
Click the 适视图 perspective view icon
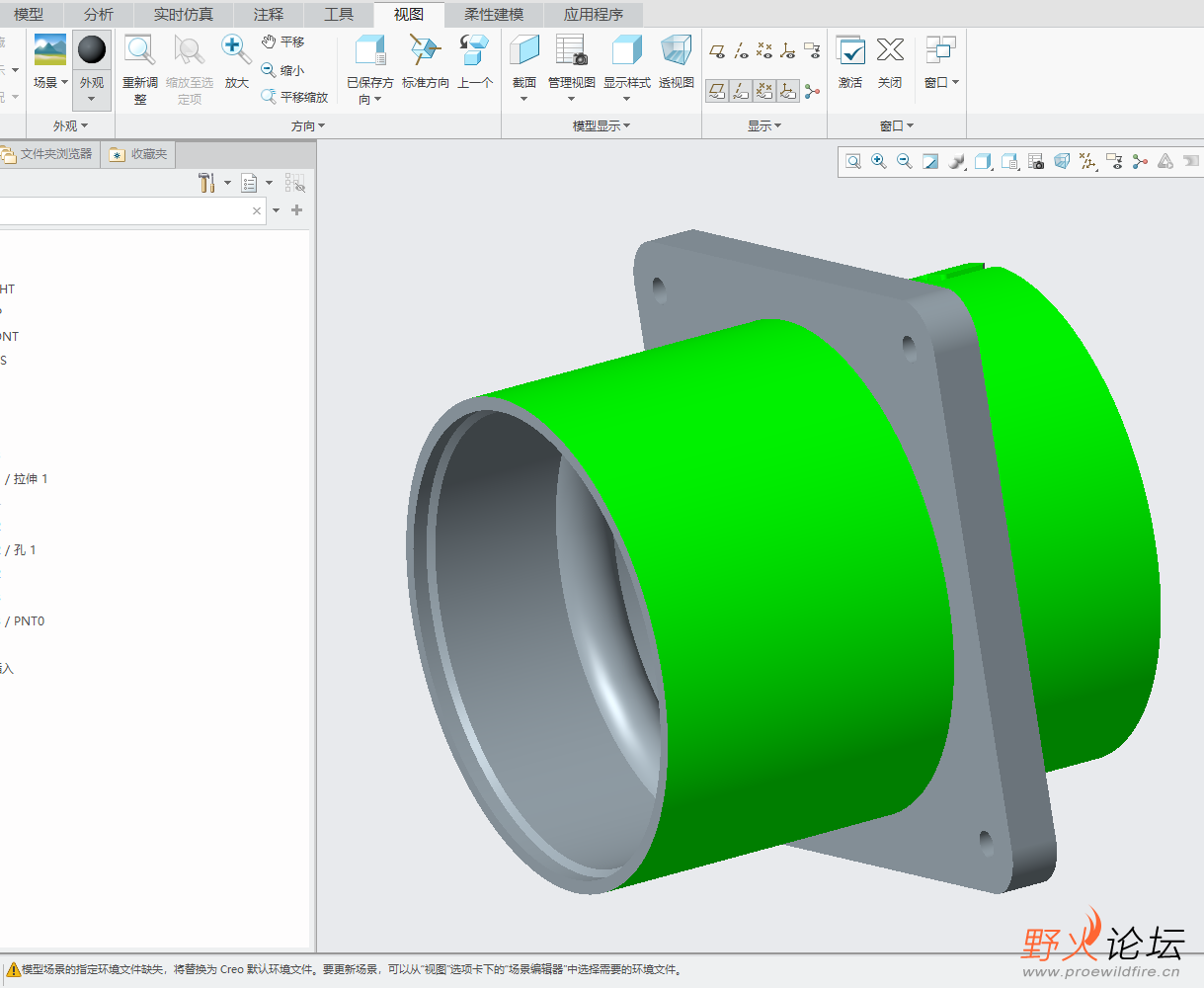point(677,50)
